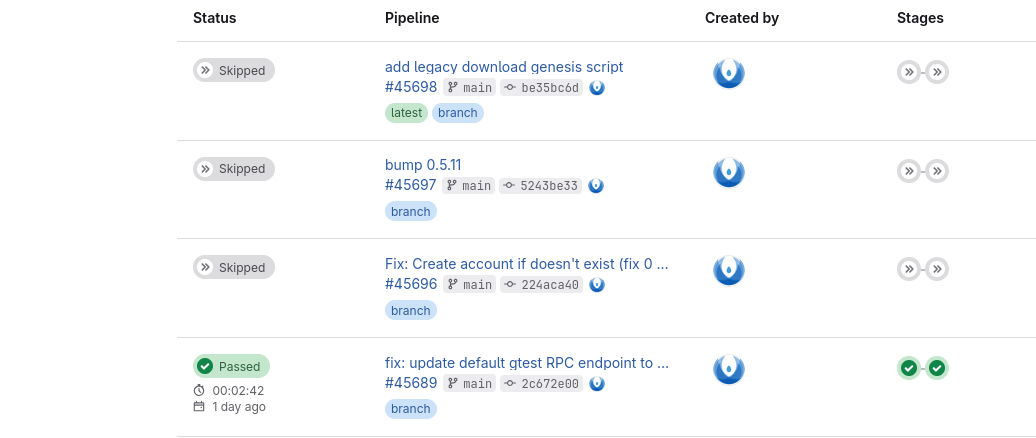Image resolution: width=1036 pixels, height=438 pixels.
Task: Open the 'add legacy download genesis script' pipeline
Action: pyautogui.click(x=504, y=67)
